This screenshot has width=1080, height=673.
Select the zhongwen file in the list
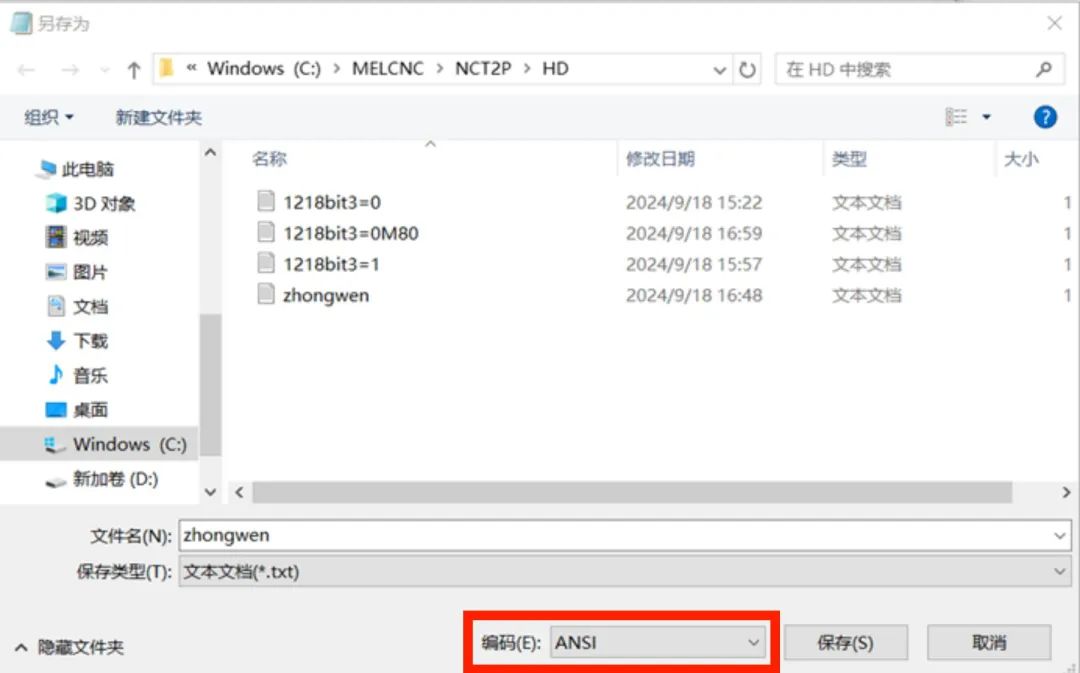point(326,295)
